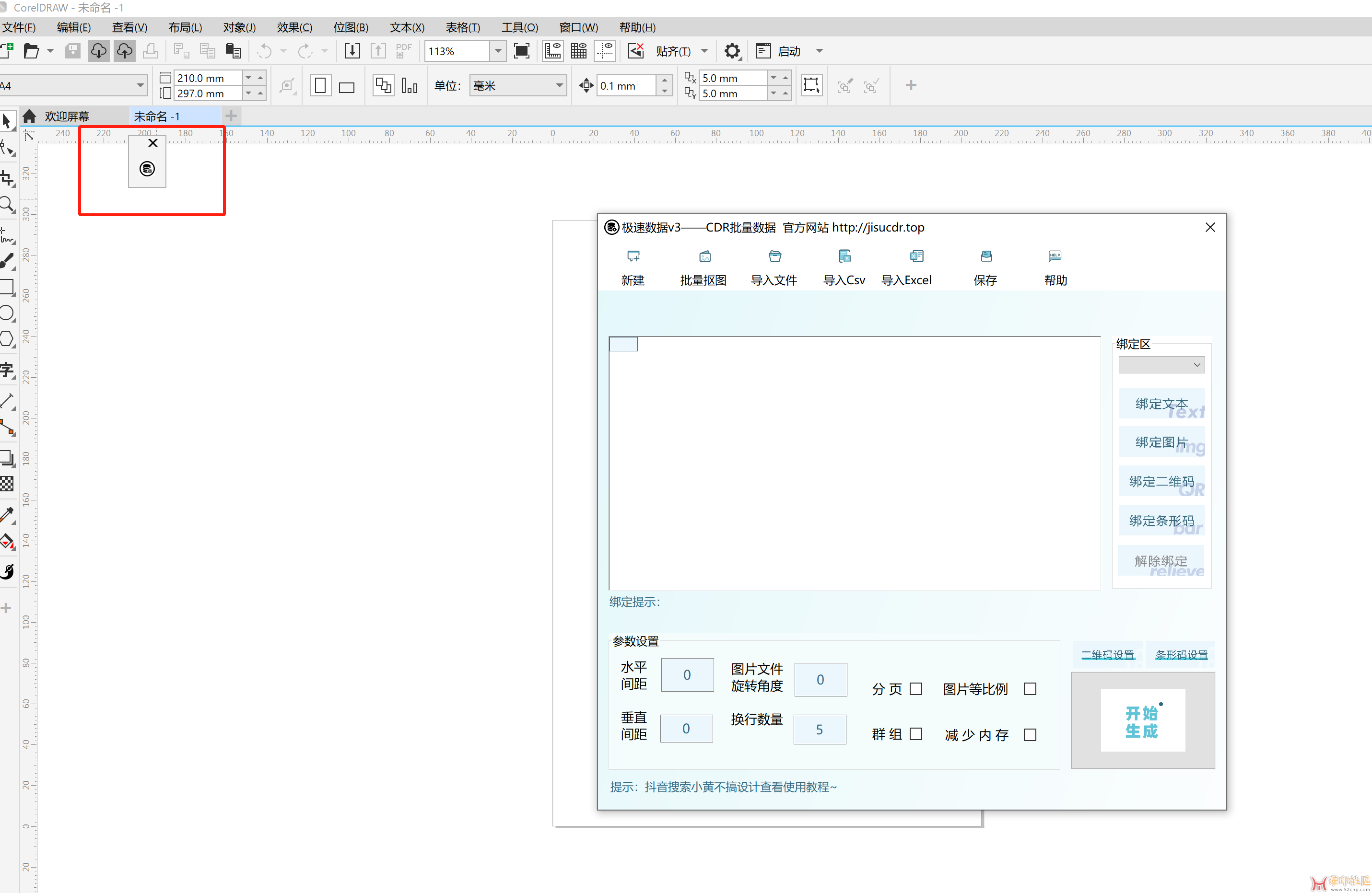The image size is (1372, 893).
Task: Open page width 210.0 mm dropdown arrow
Action: pyautogui.click(x=248, y=78)
